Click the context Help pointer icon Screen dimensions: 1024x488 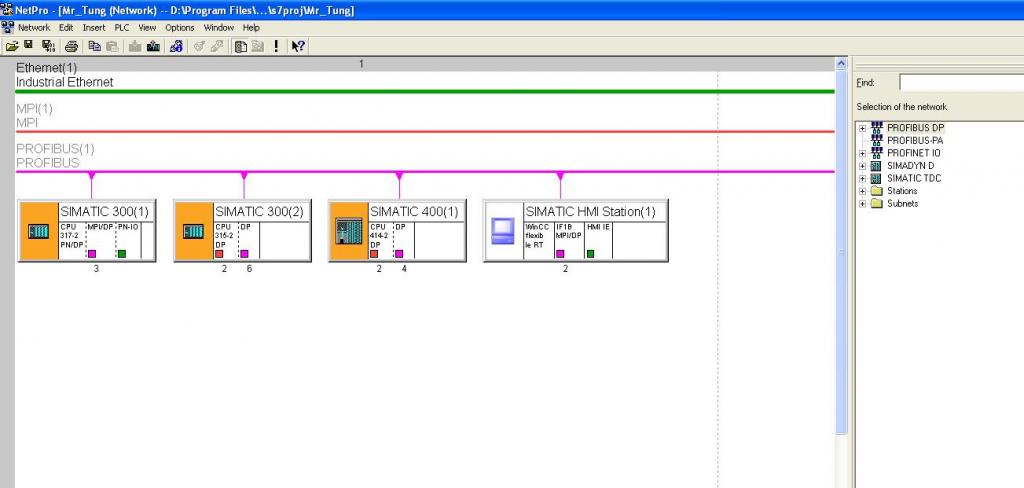[x=298, y=46]
